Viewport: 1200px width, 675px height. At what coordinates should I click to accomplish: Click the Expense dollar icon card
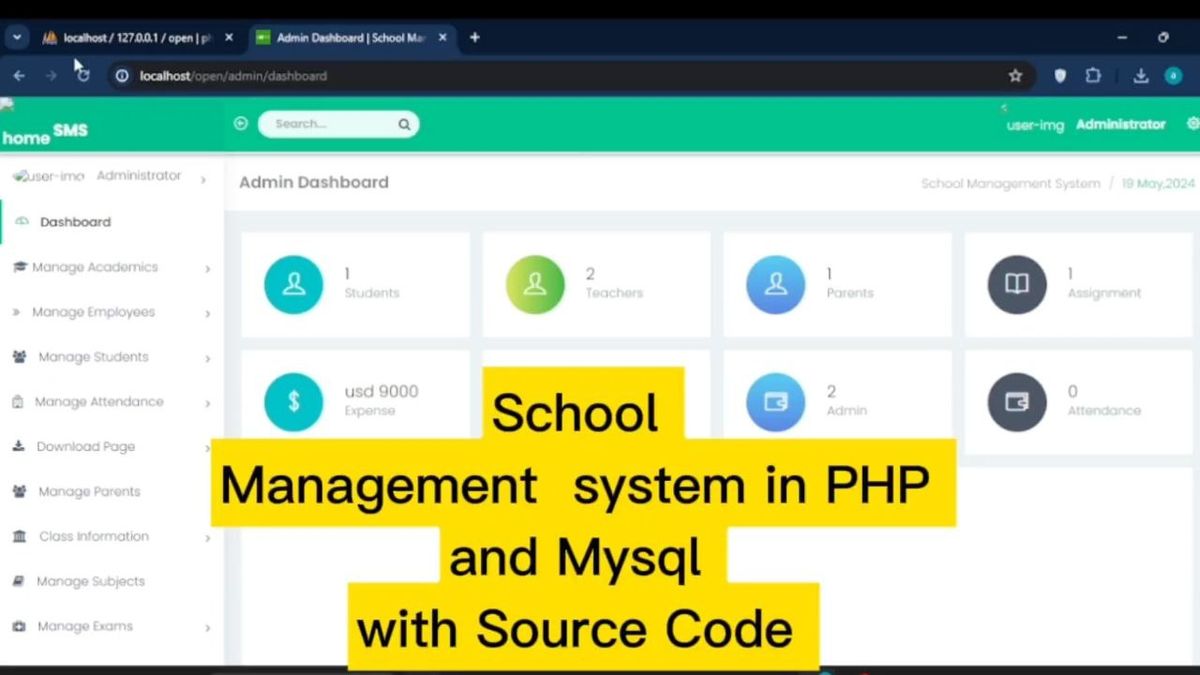293,401
